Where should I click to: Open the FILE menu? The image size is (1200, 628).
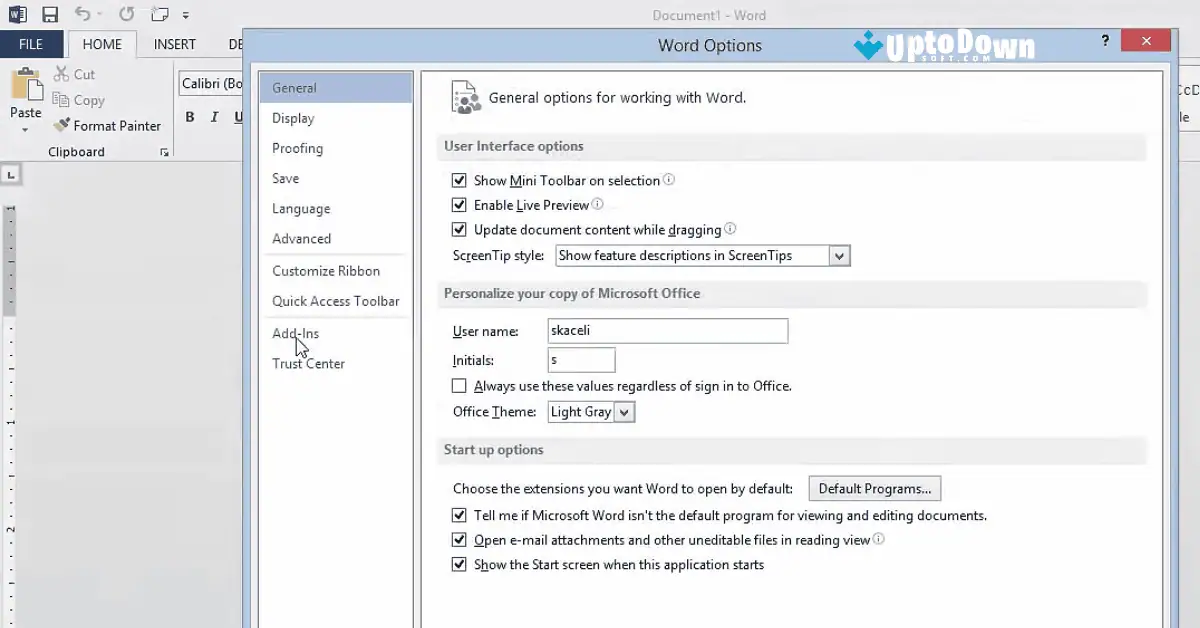32,44
